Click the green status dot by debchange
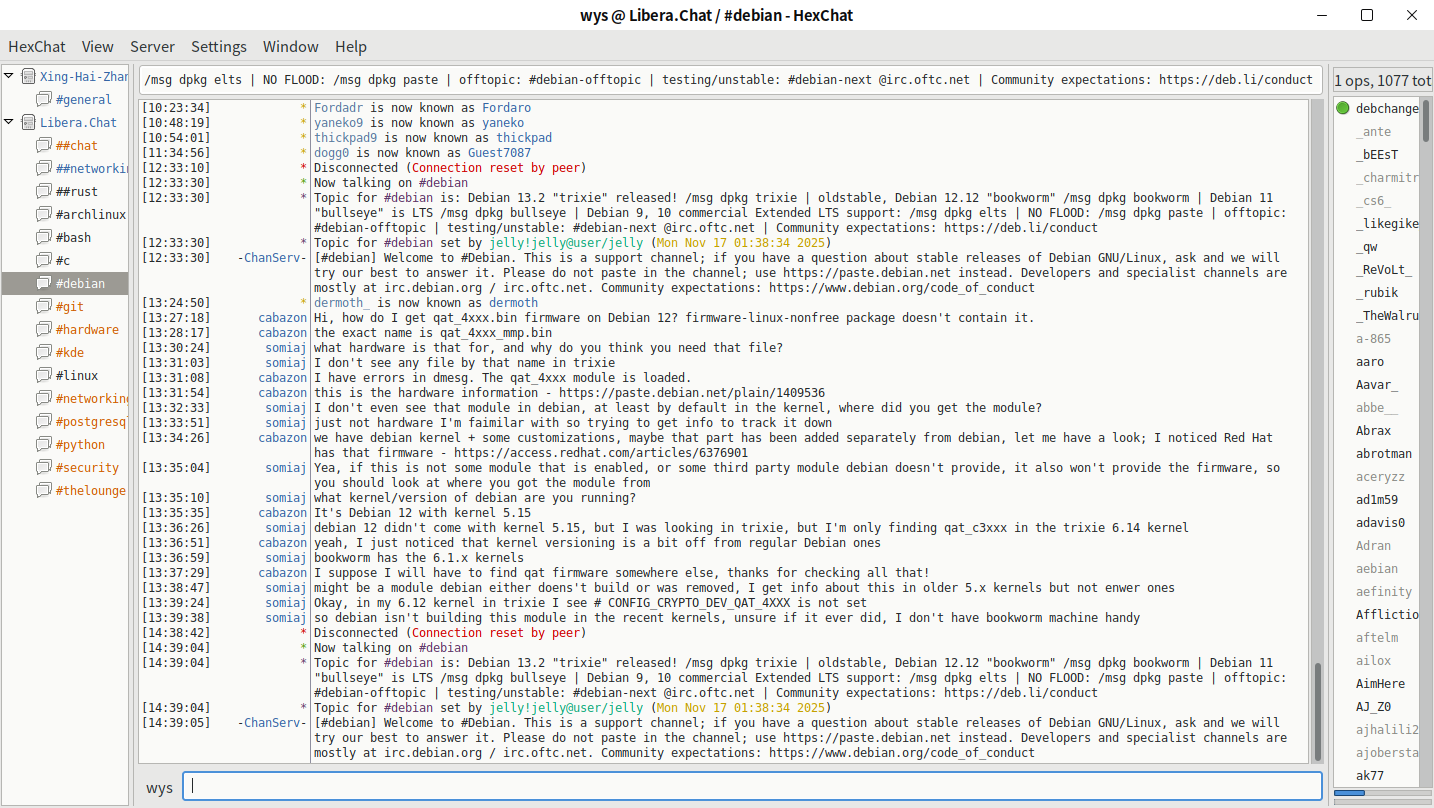The width and height of the screenshot is (1434, 808). pyautogui.click(x=1342, y=108)
